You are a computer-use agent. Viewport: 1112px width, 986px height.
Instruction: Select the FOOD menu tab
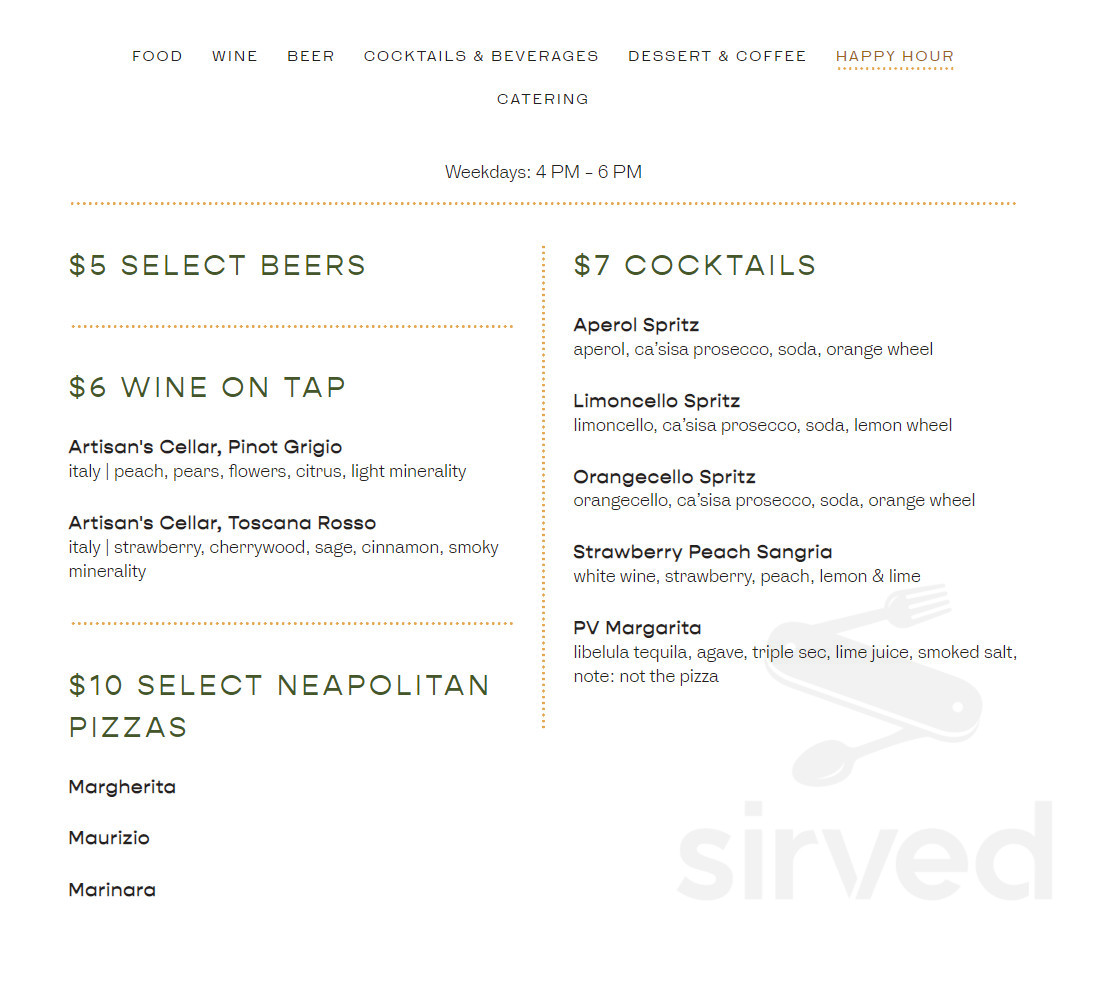pos(157,56)
